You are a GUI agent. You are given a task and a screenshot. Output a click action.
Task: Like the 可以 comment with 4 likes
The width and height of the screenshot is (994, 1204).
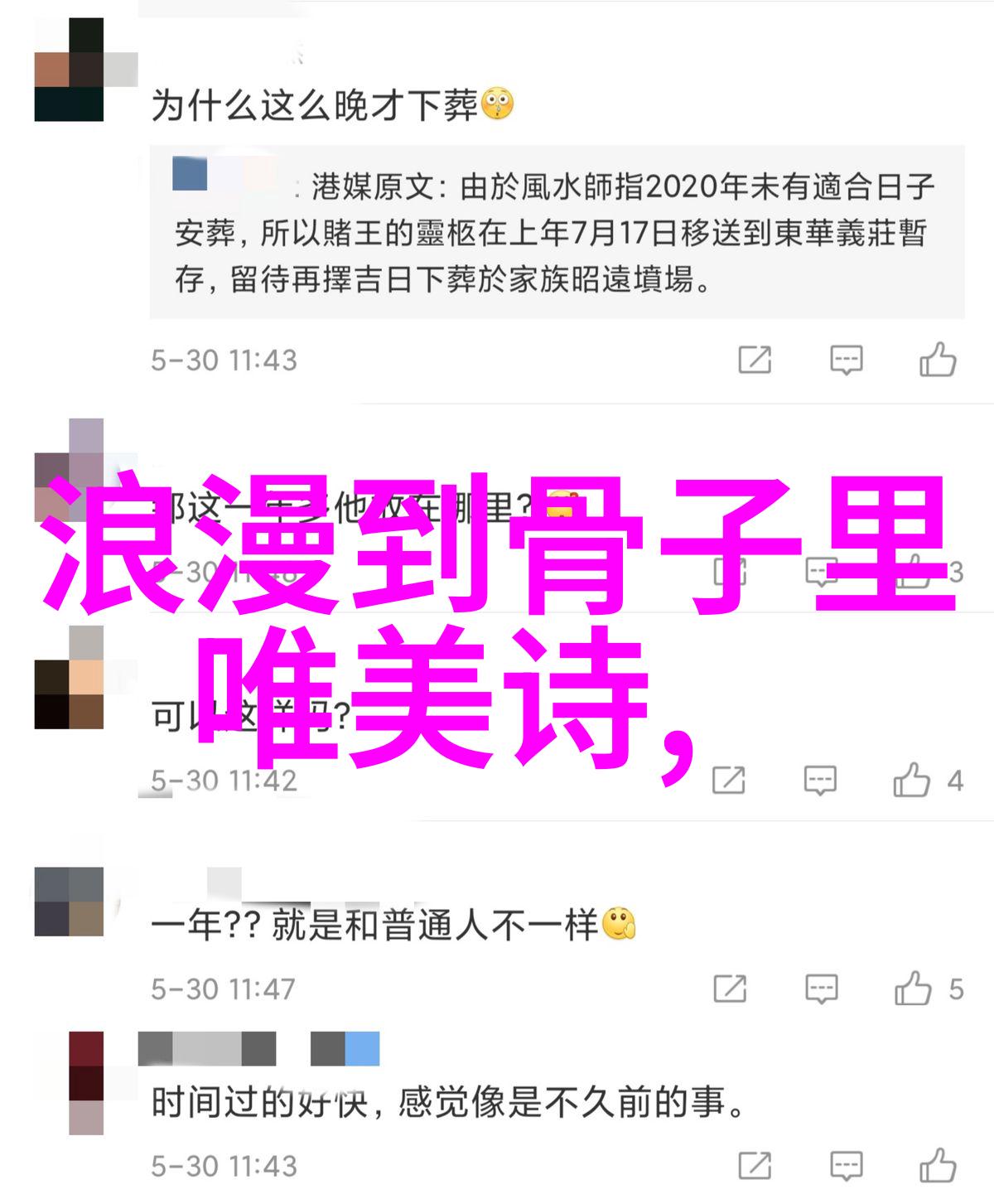(911, 780)
